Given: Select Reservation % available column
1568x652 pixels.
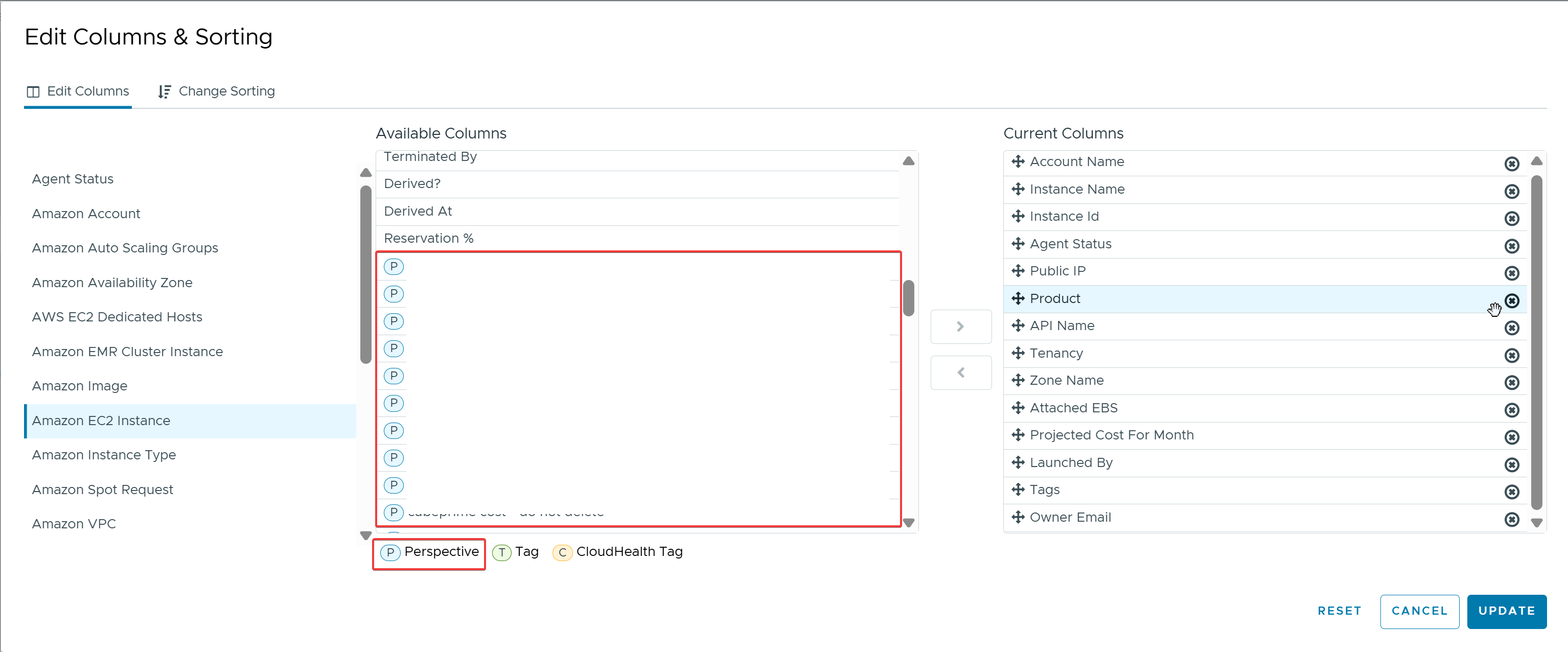Looking at the screenshot, I should (428, 238).
